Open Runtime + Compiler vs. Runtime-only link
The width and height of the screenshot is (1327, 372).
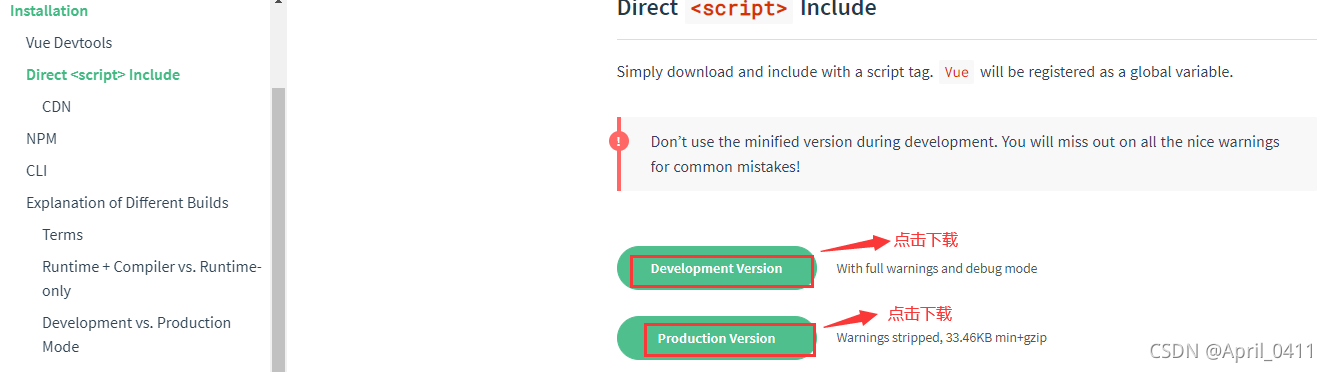coord(151,279)
